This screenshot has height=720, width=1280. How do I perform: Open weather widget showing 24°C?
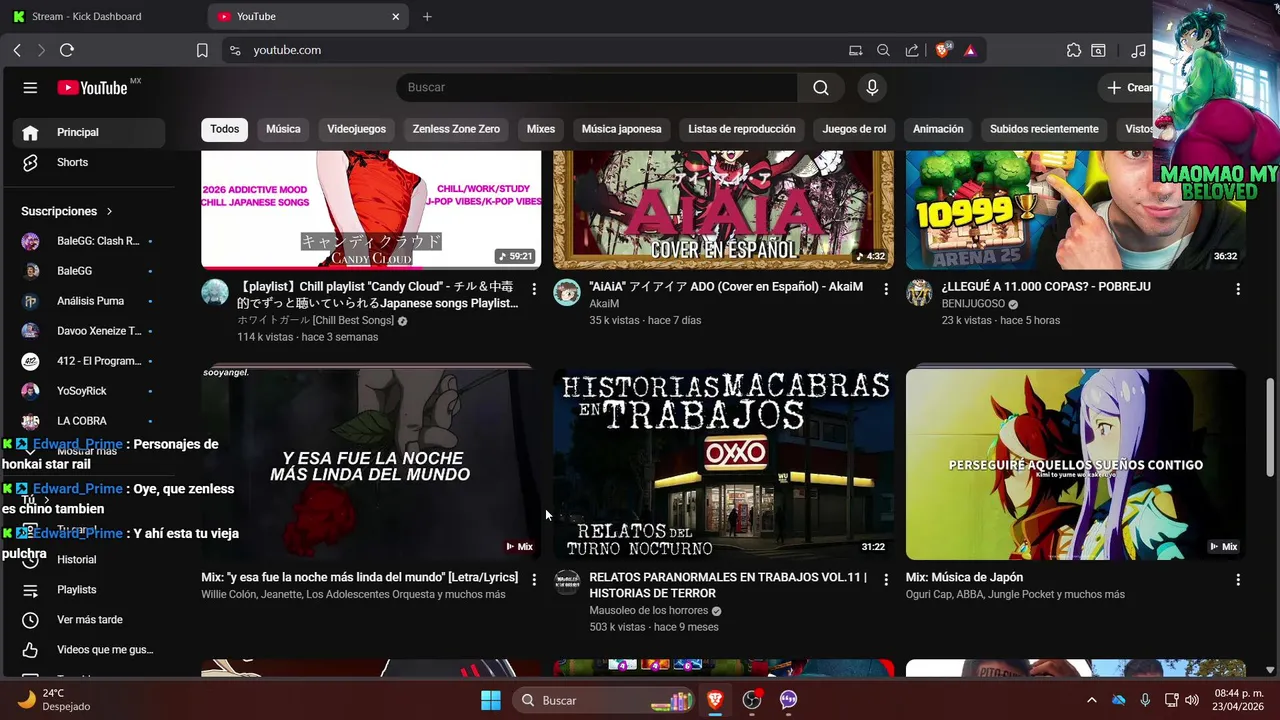click(55, 699)
